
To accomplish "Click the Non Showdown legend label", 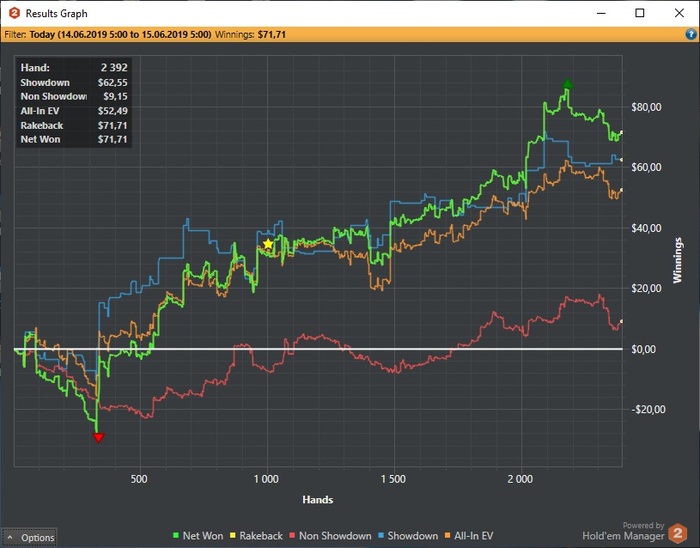I will tap(335, 536).
